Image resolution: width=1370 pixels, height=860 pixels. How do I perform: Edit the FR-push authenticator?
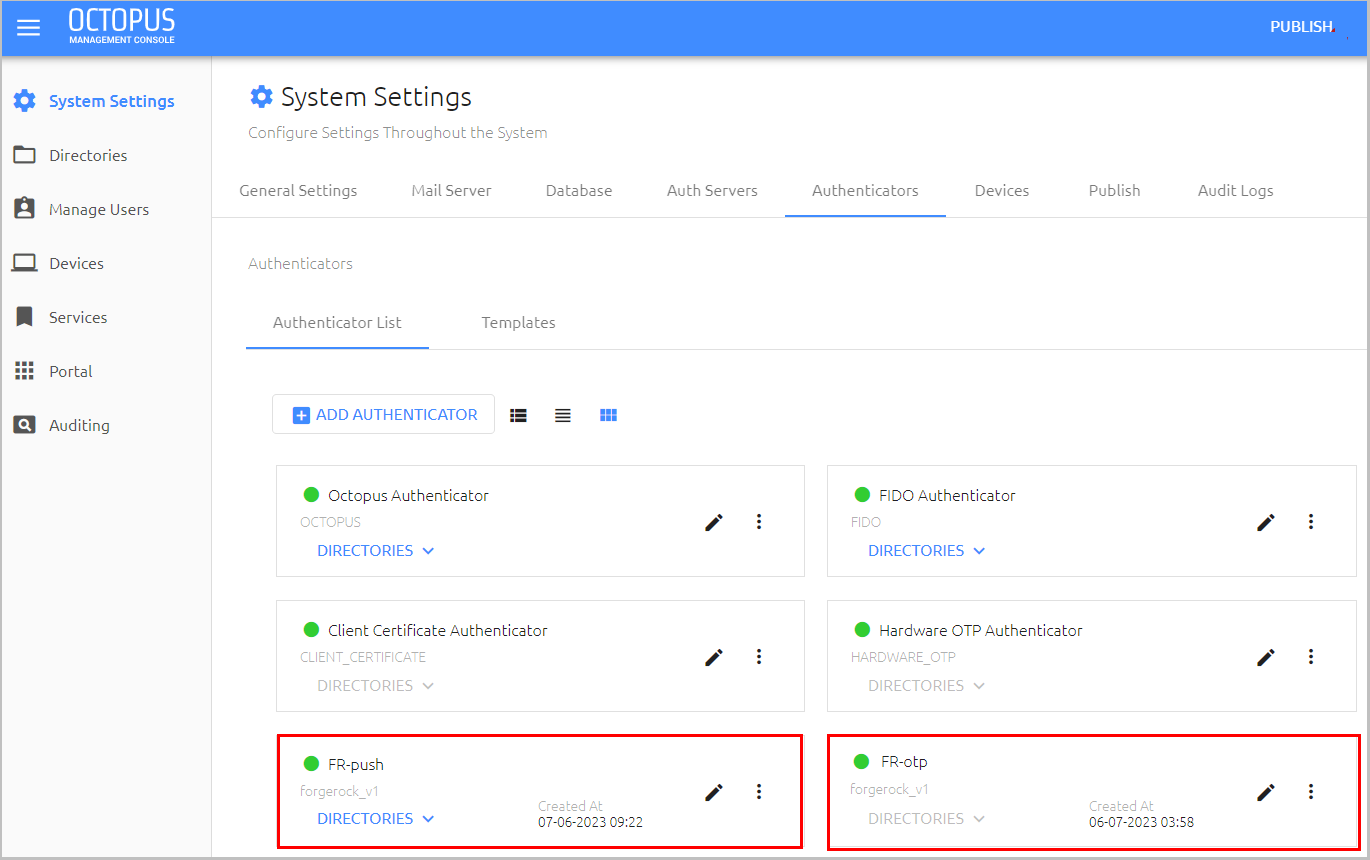point(714,791)
